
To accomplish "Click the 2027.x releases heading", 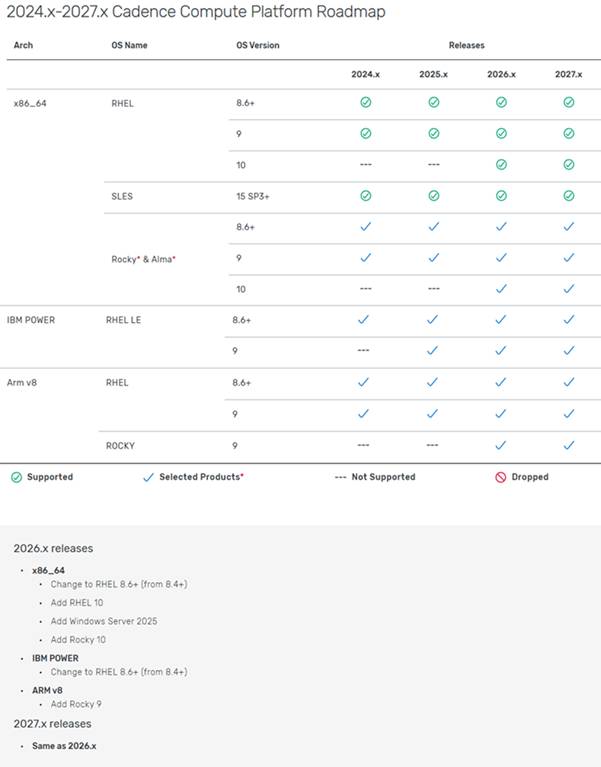I will pyautogui.click(x=52, y=723).
